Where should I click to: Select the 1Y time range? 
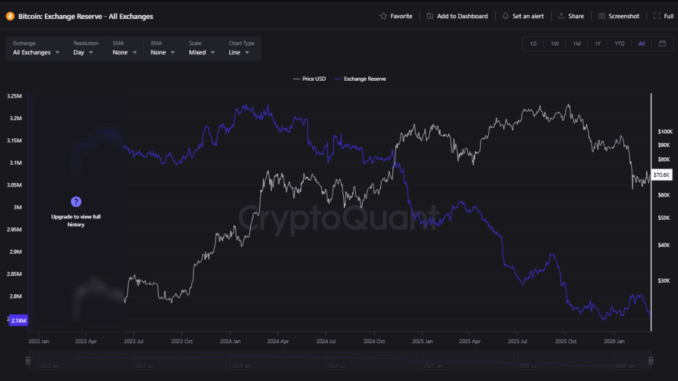[598, 44]
